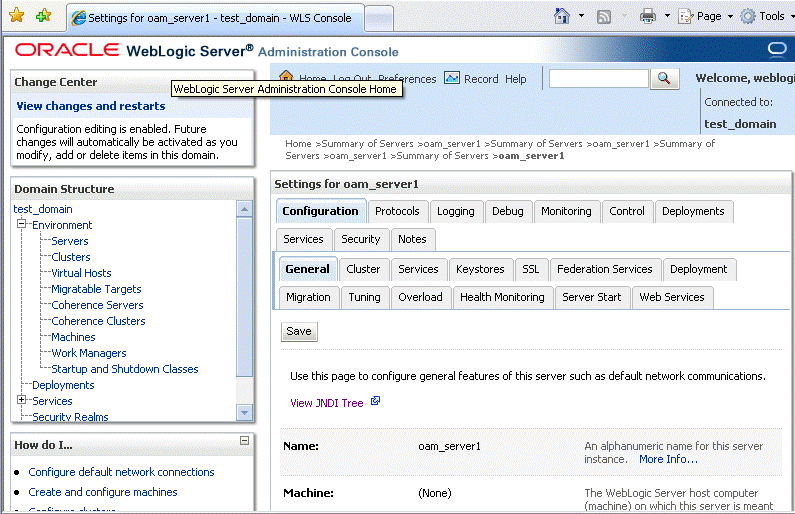795x514 pixels.
Task: Open the Keystores subtab
Action: 480,269
